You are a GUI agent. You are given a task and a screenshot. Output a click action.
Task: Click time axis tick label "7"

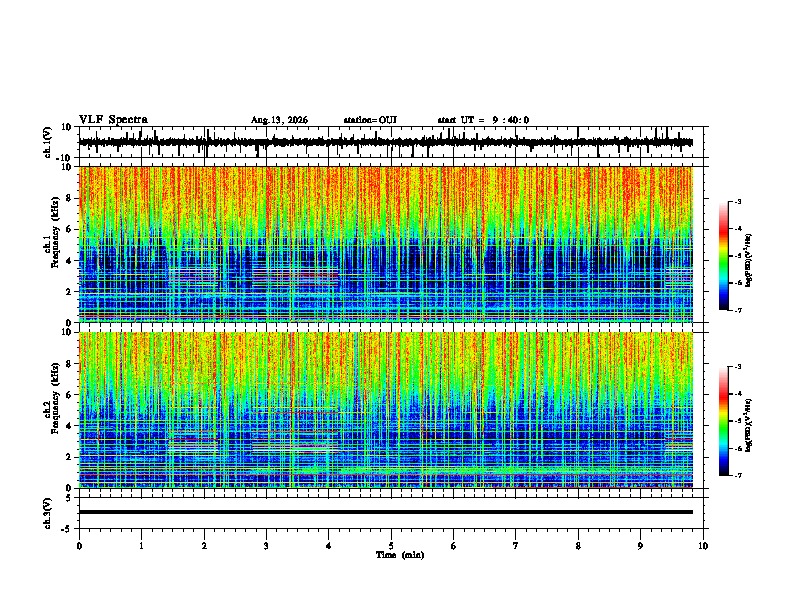pos(516,546)
